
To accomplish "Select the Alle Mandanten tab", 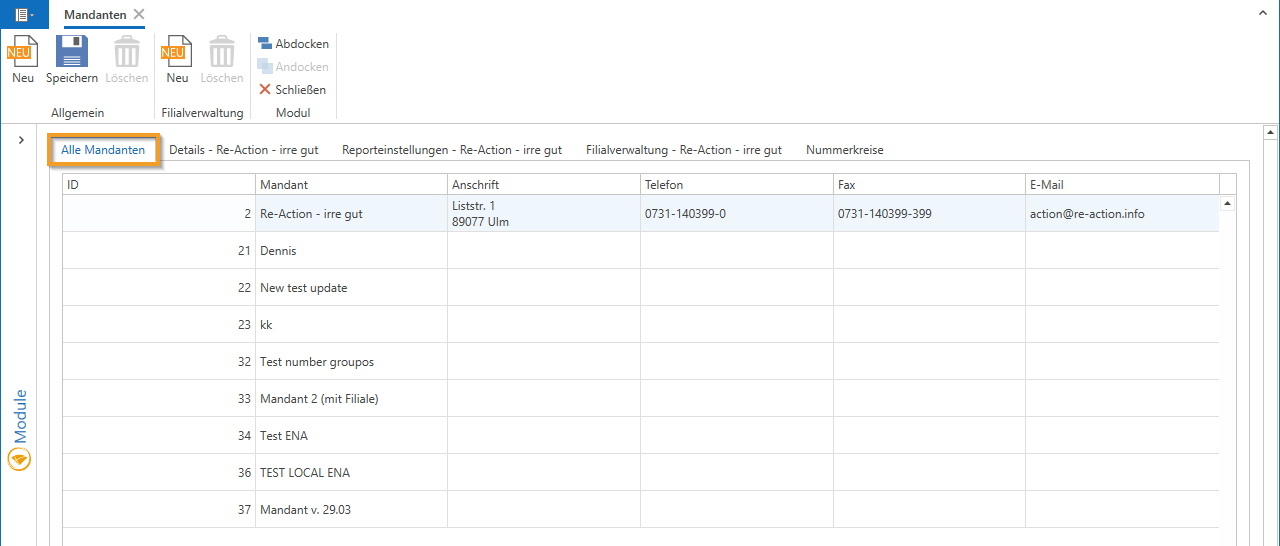I will [103, 150].
